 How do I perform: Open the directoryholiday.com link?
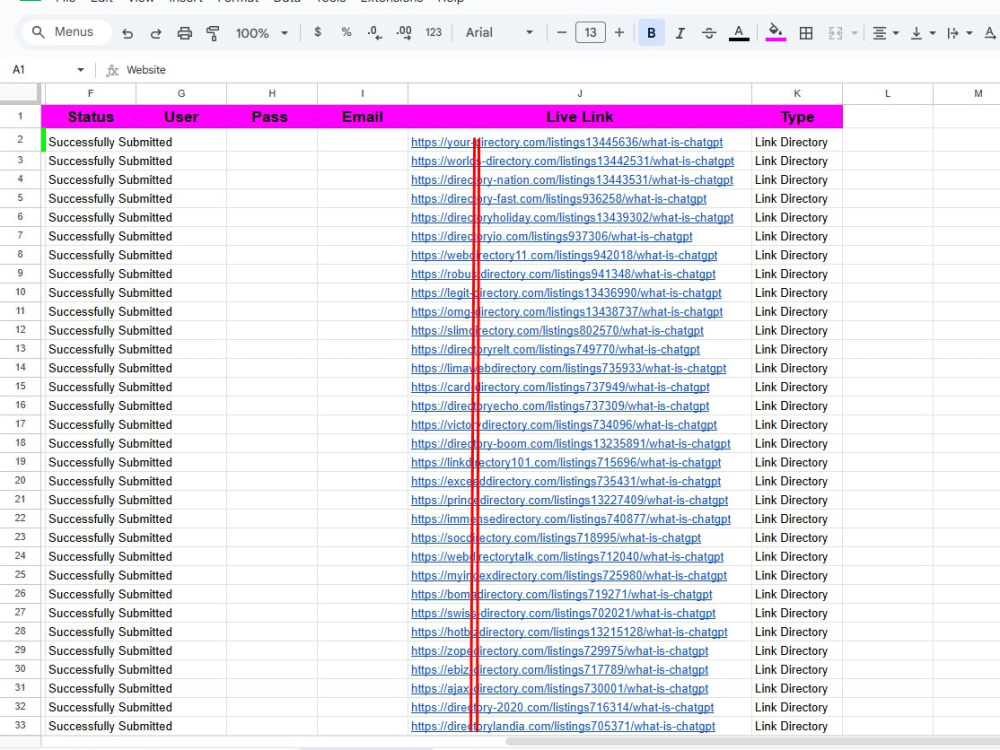point(572,217)
